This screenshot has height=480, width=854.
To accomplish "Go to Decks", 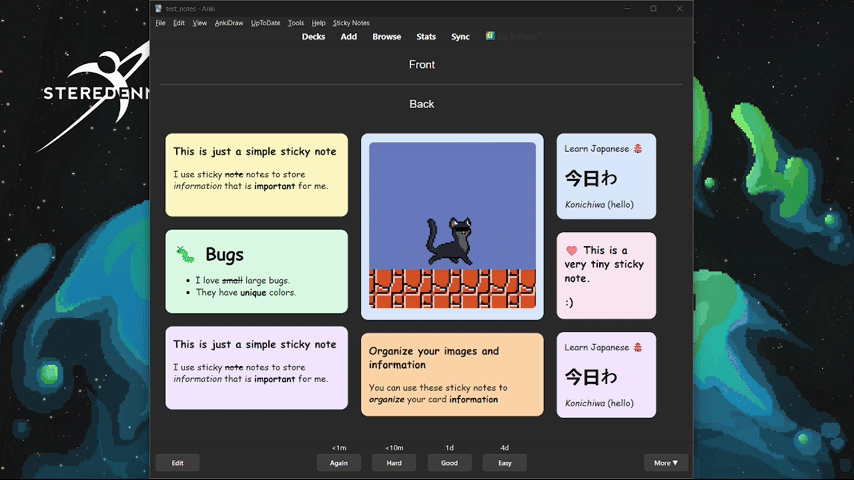I will pos(313,37).
